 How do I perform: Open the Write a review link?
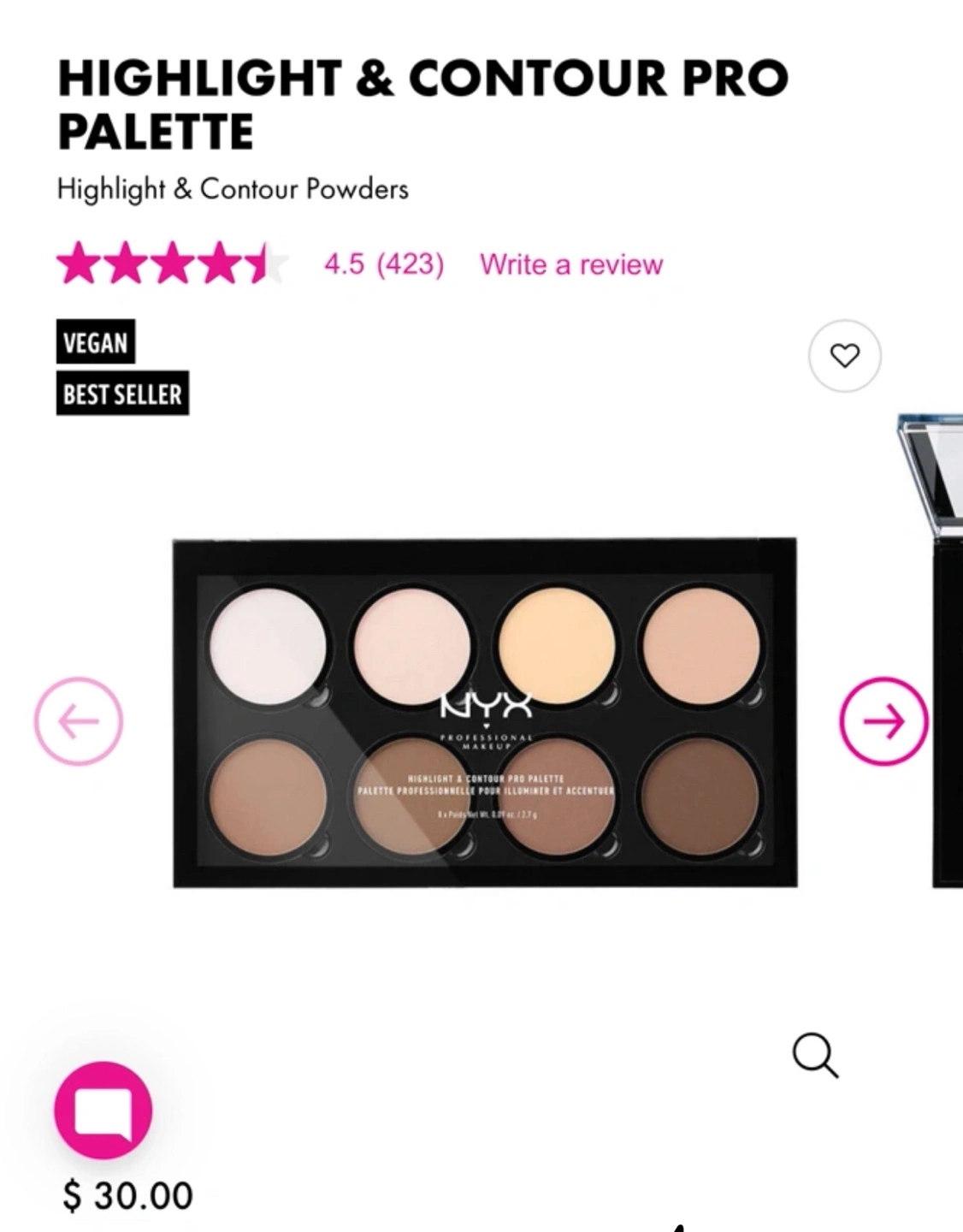pyautogui.click(x=571, y=264)
